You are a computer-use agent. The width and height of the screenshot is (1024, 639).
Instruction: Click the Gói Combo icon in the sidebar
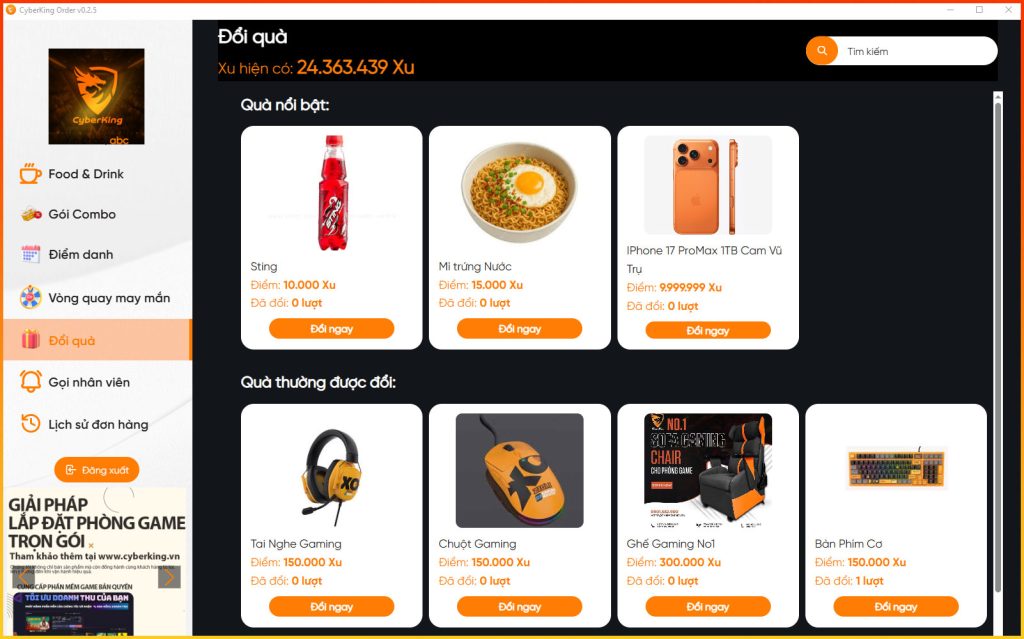(29, 214)
